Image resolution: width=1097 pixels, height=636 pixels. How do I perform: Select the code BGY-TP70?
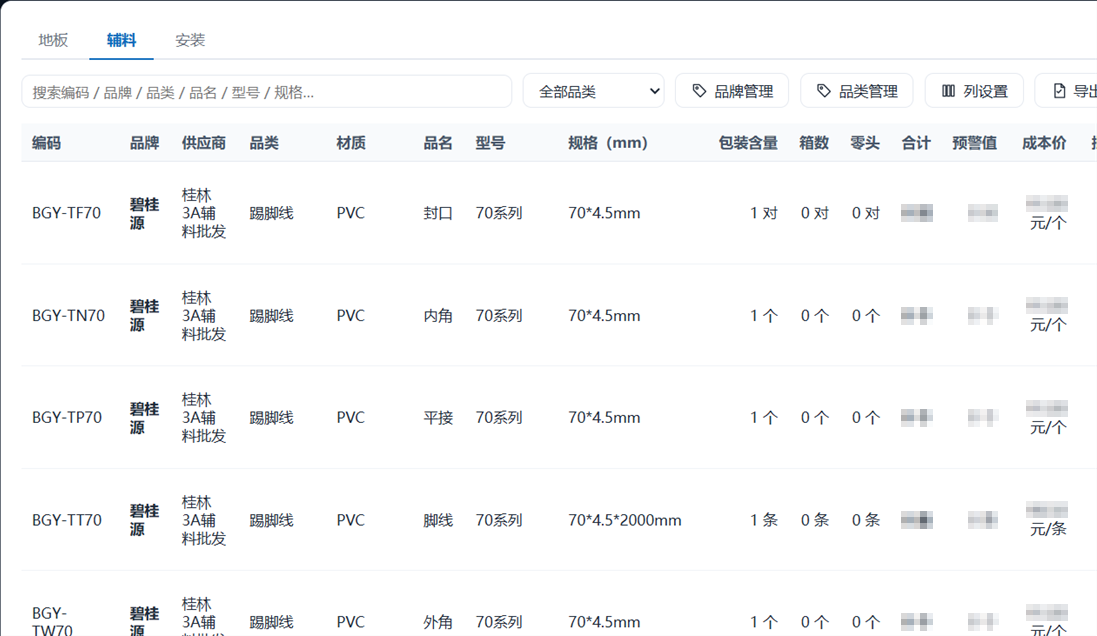pos(67,418)
